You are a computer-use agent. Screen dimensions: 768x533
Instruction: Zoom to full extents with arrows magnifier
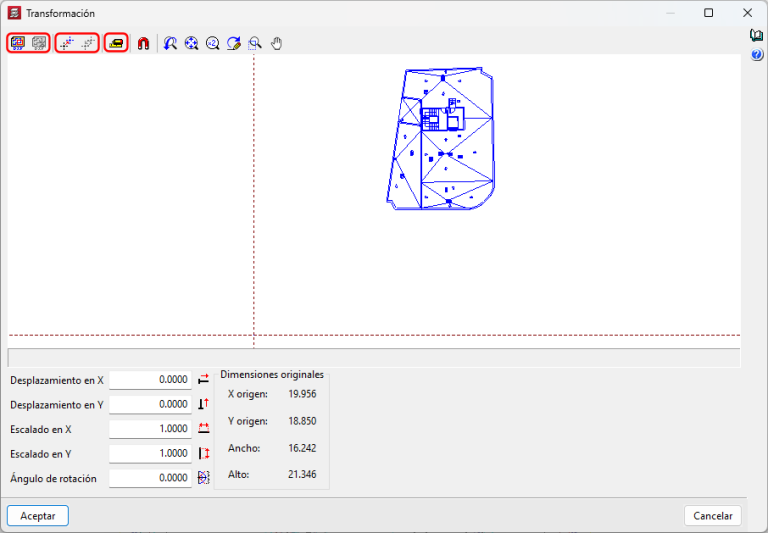click(191, 44)
